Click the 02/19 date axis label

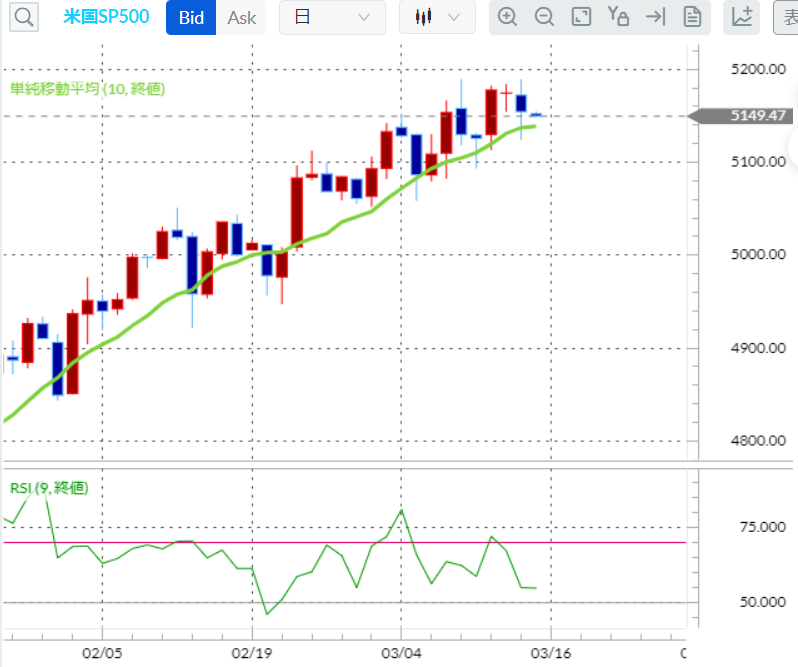coord(252,653)
